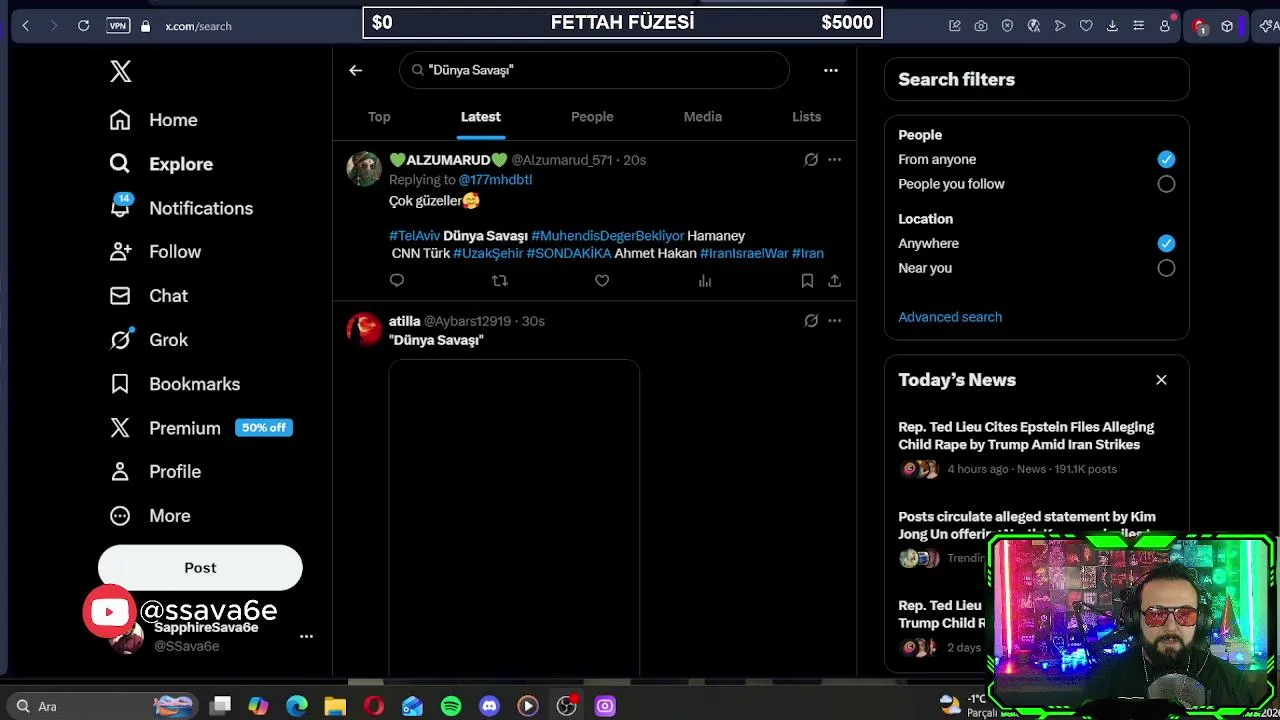The height and width of the screenshot is (720, 1280).
Task: Share ALZUMARUD post
Action: (x=834, y=281)
